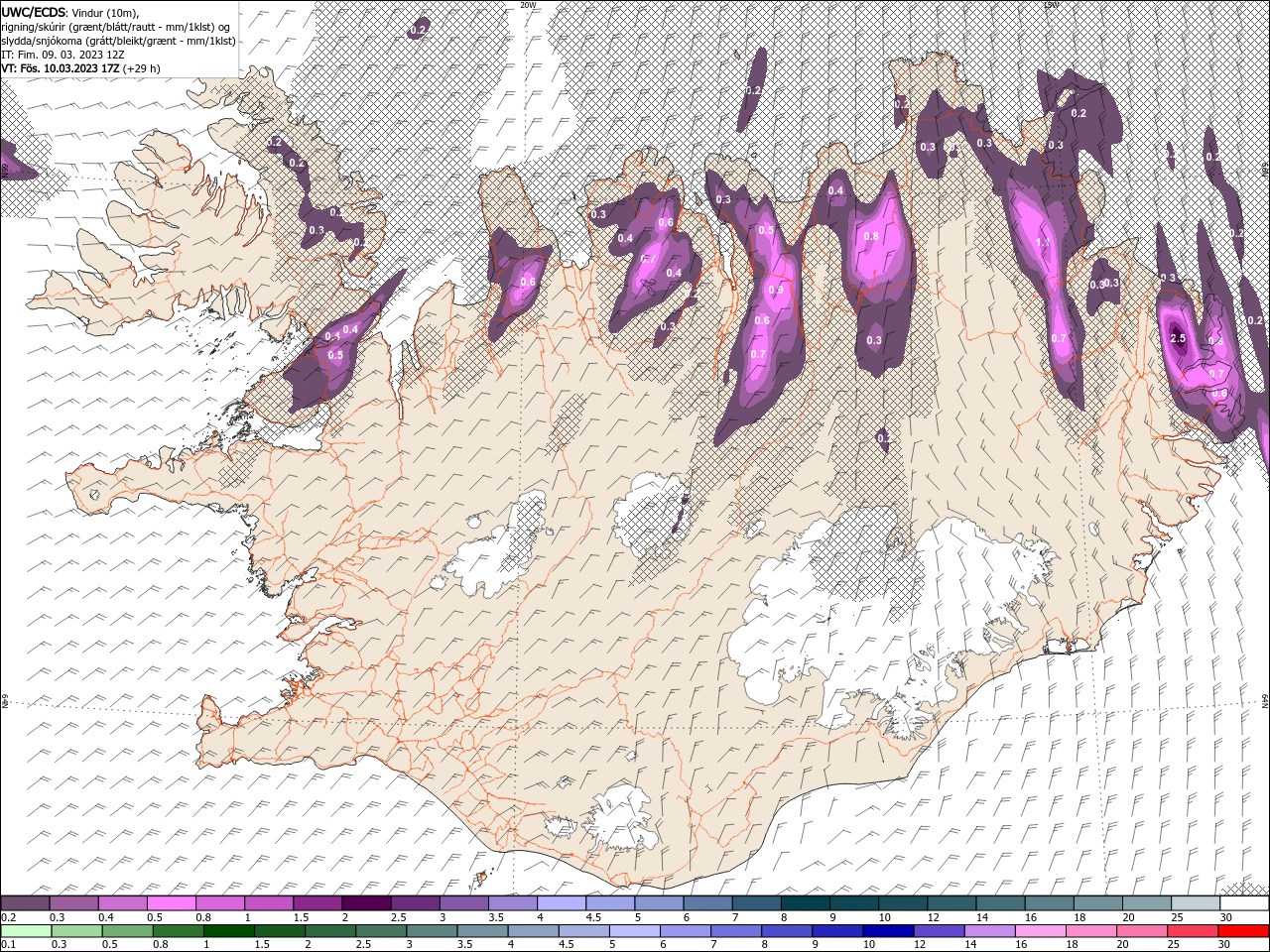Image resolution: width=1270 pixels, height=952 pixels.
Task: Click the light gray 25 legend swatch
Action: coord(1196,903)
